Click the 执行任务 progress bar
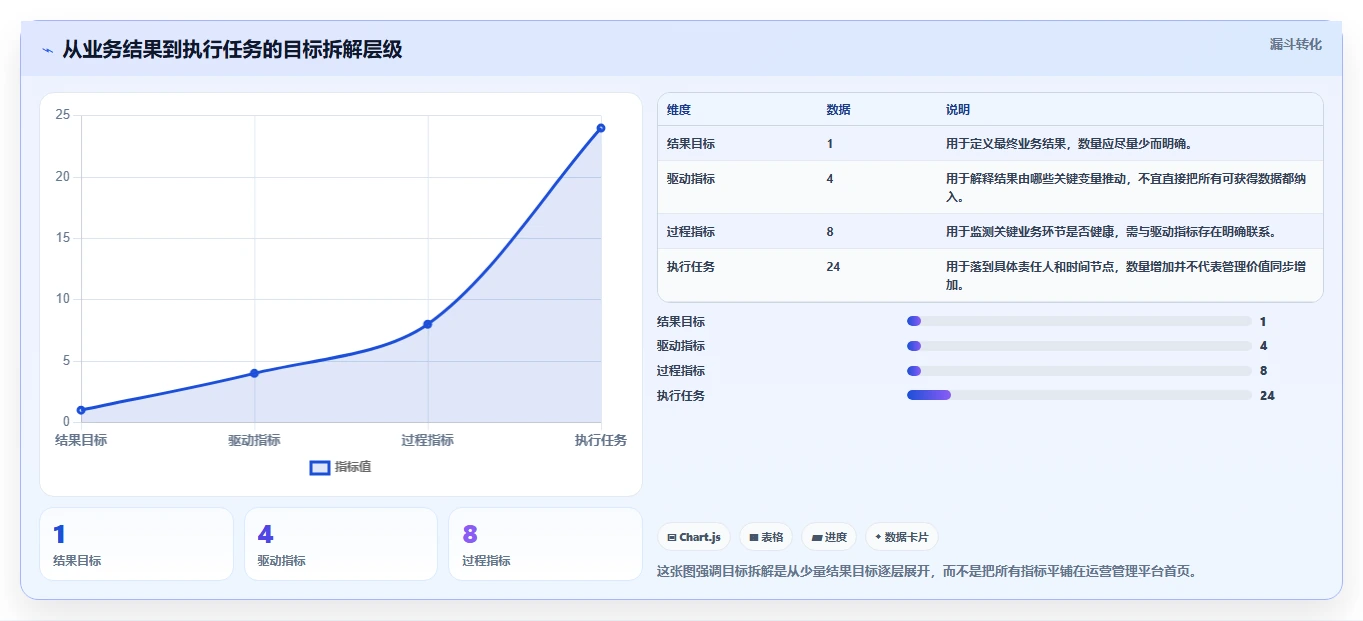Image resolution: width=1363 pixels, height=621 pixels. pos(1079,395)
